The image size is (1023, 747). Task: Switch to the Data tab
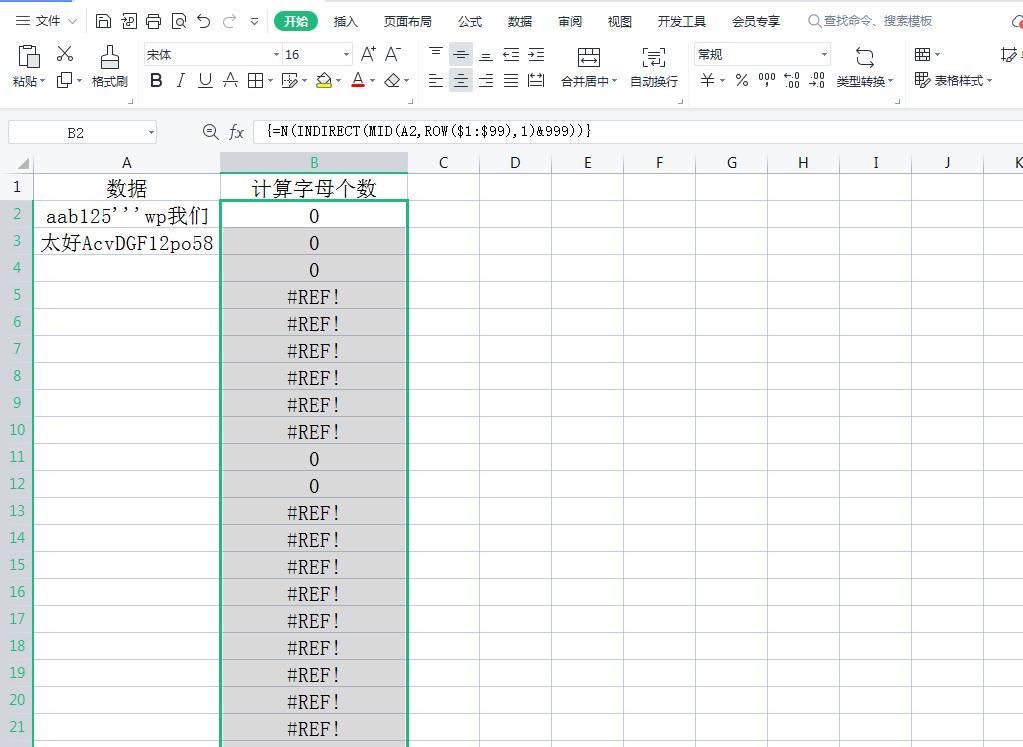coord(520,22)
